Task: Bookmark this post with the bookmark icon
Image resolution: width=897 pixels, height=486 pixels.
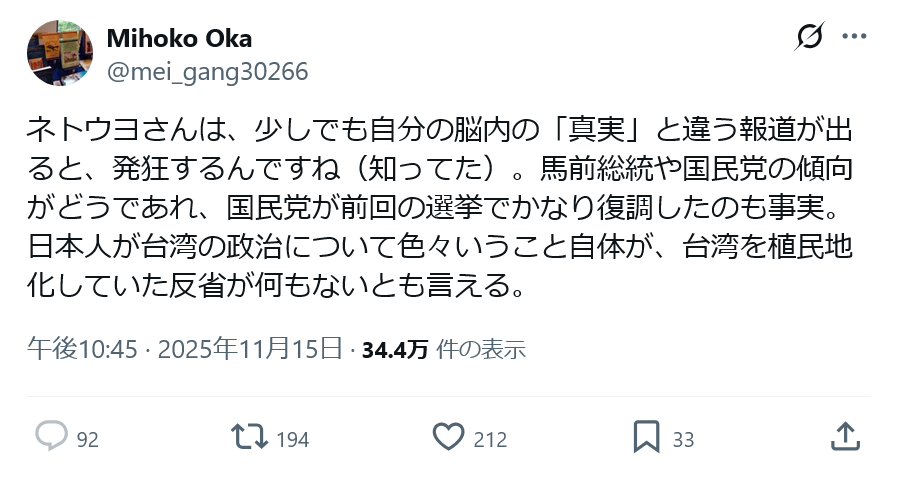Action: [x=647, y=437]
